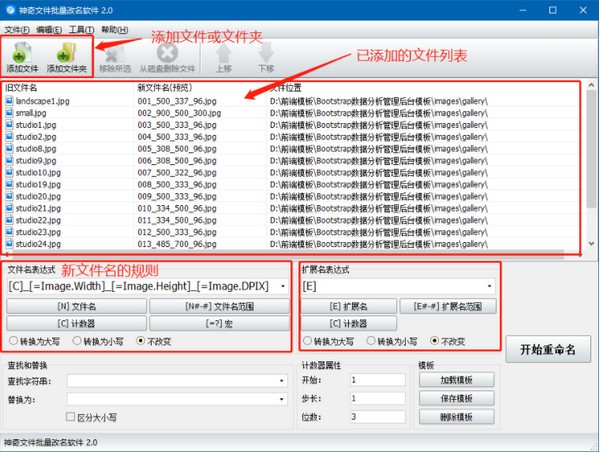Click the [N] 文件名 button
The image size is (600, 452).
tap(77, 307)
